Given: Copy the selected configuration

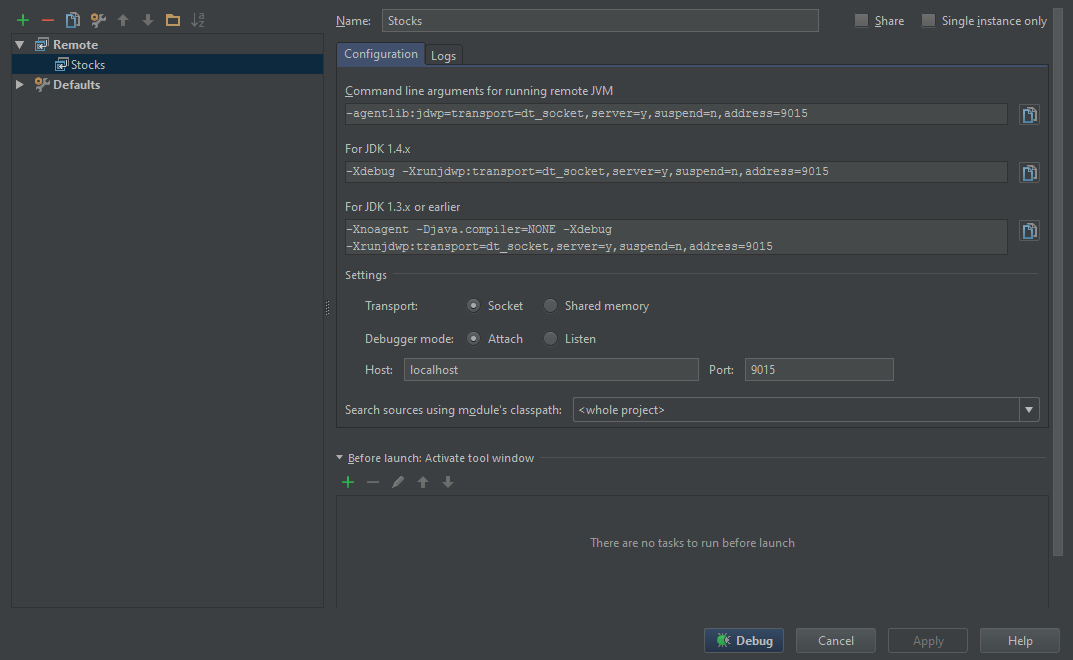Looking at the screenshot, I should (x=72, y=20).
